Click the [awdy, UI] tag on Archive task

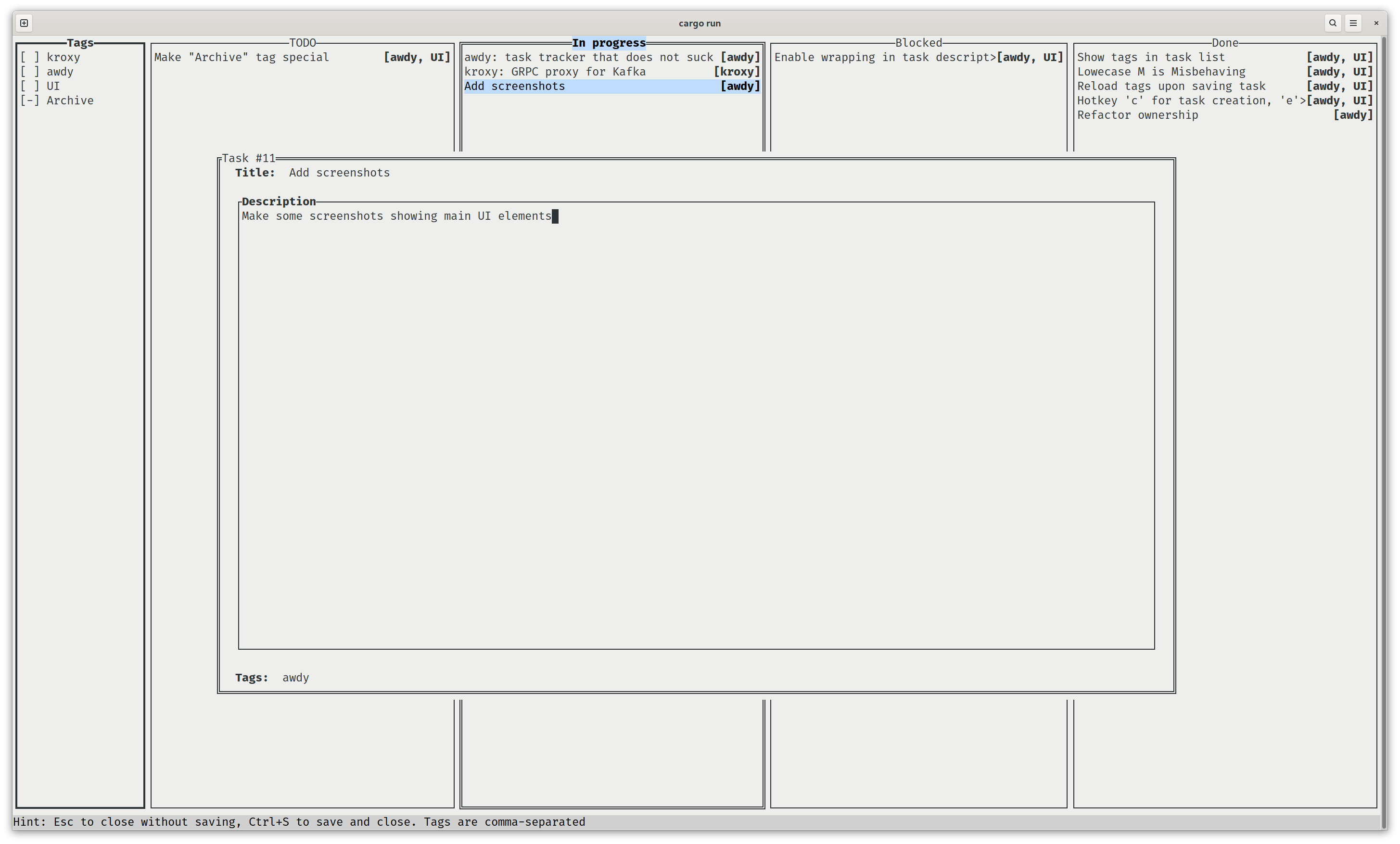tap(417, 57)
